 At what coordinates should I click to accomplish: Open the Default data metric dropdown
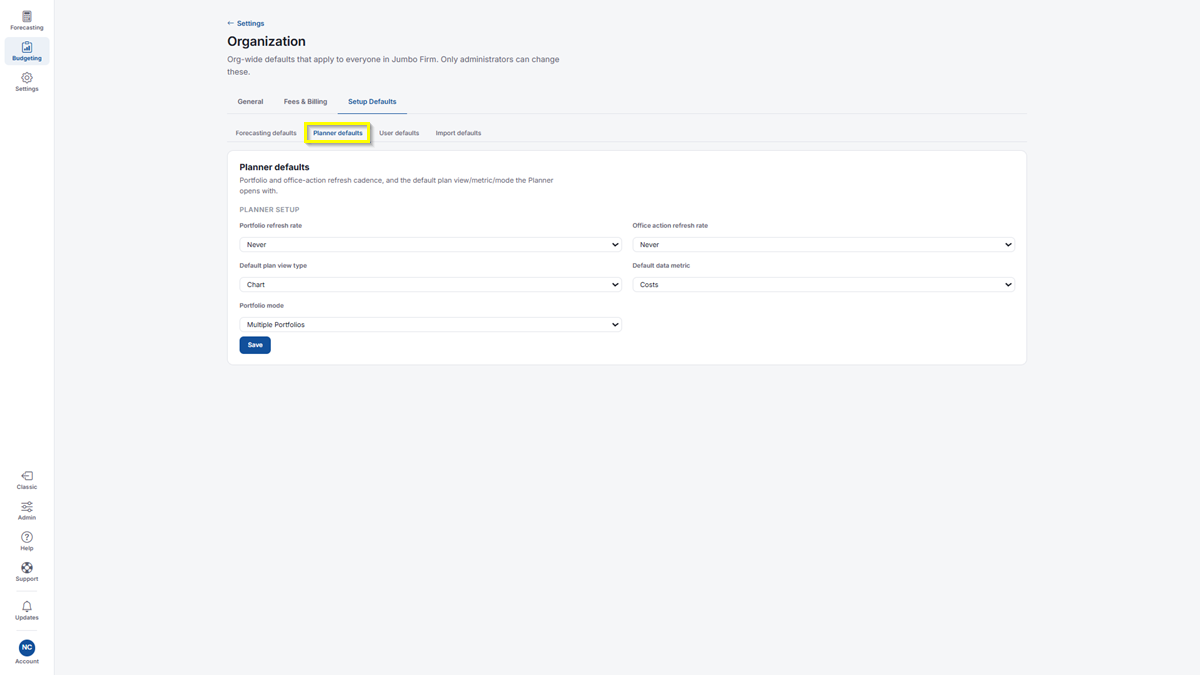coord(823,284)
